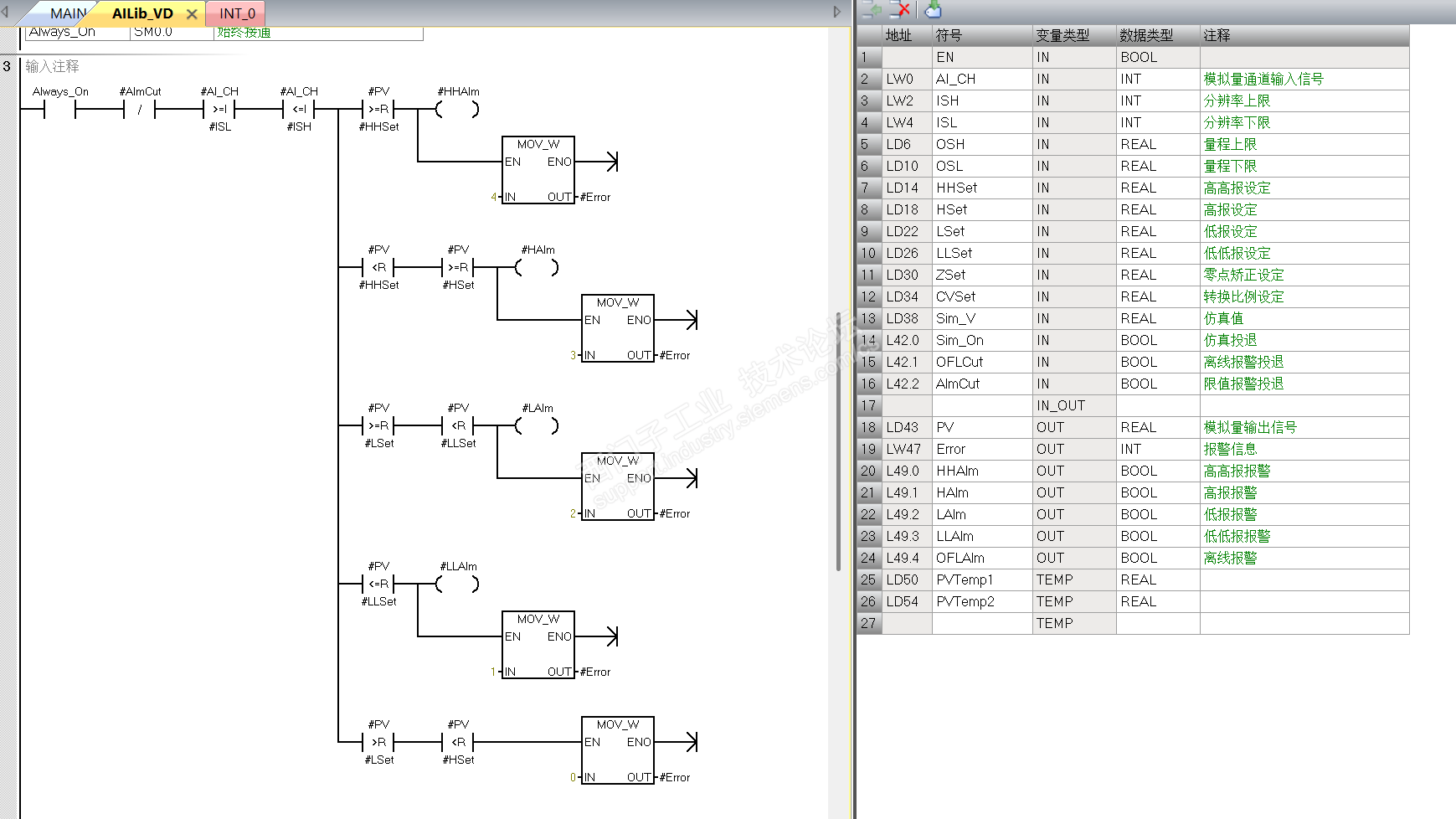1456x819 pixels.
Task: Click the network 3 comment '输入注释'
Action: [52, 66]
